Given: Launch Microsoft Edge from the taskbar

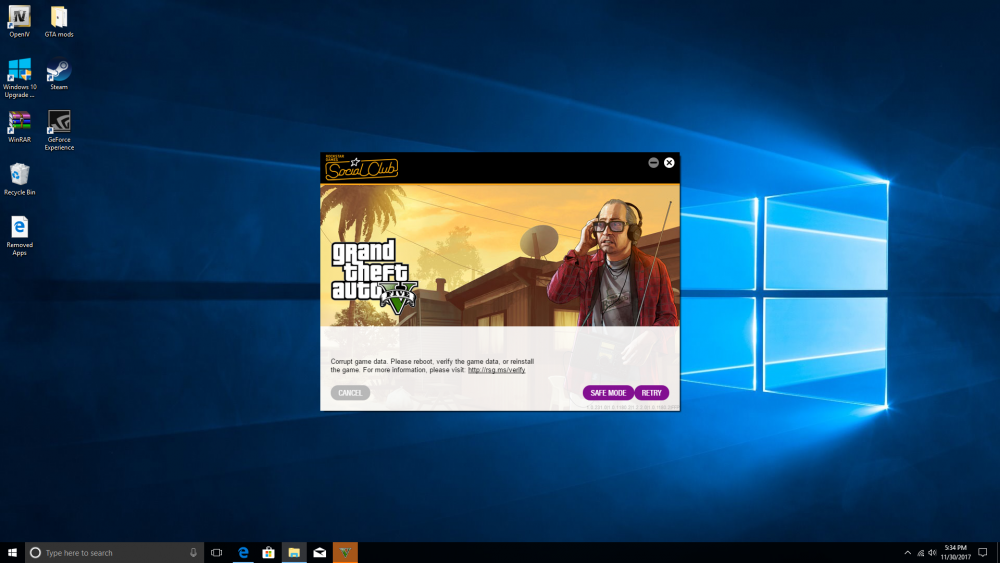Looking at the screenshot, I should point(243,552).
